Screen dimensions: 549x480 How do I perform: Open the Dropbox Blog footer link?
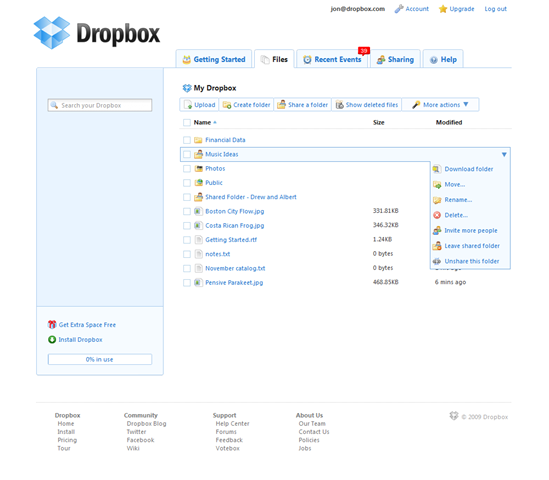click(146, 423)
